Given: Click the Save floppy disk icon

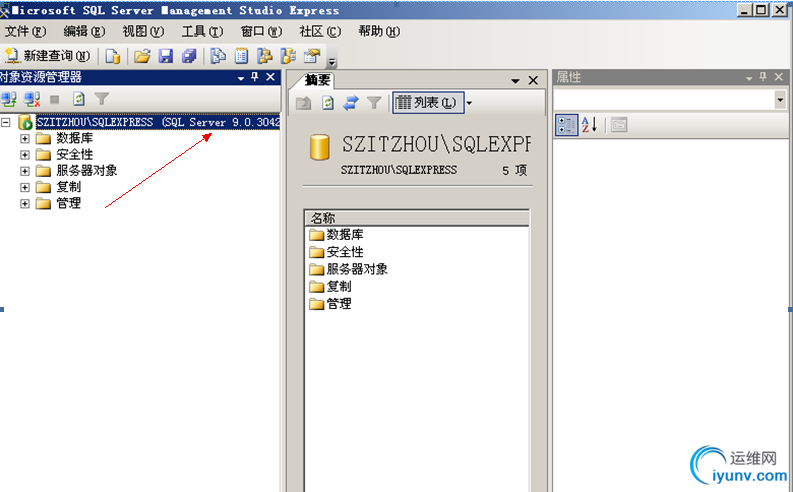Looking at the screenshot, I should point(166,56).
